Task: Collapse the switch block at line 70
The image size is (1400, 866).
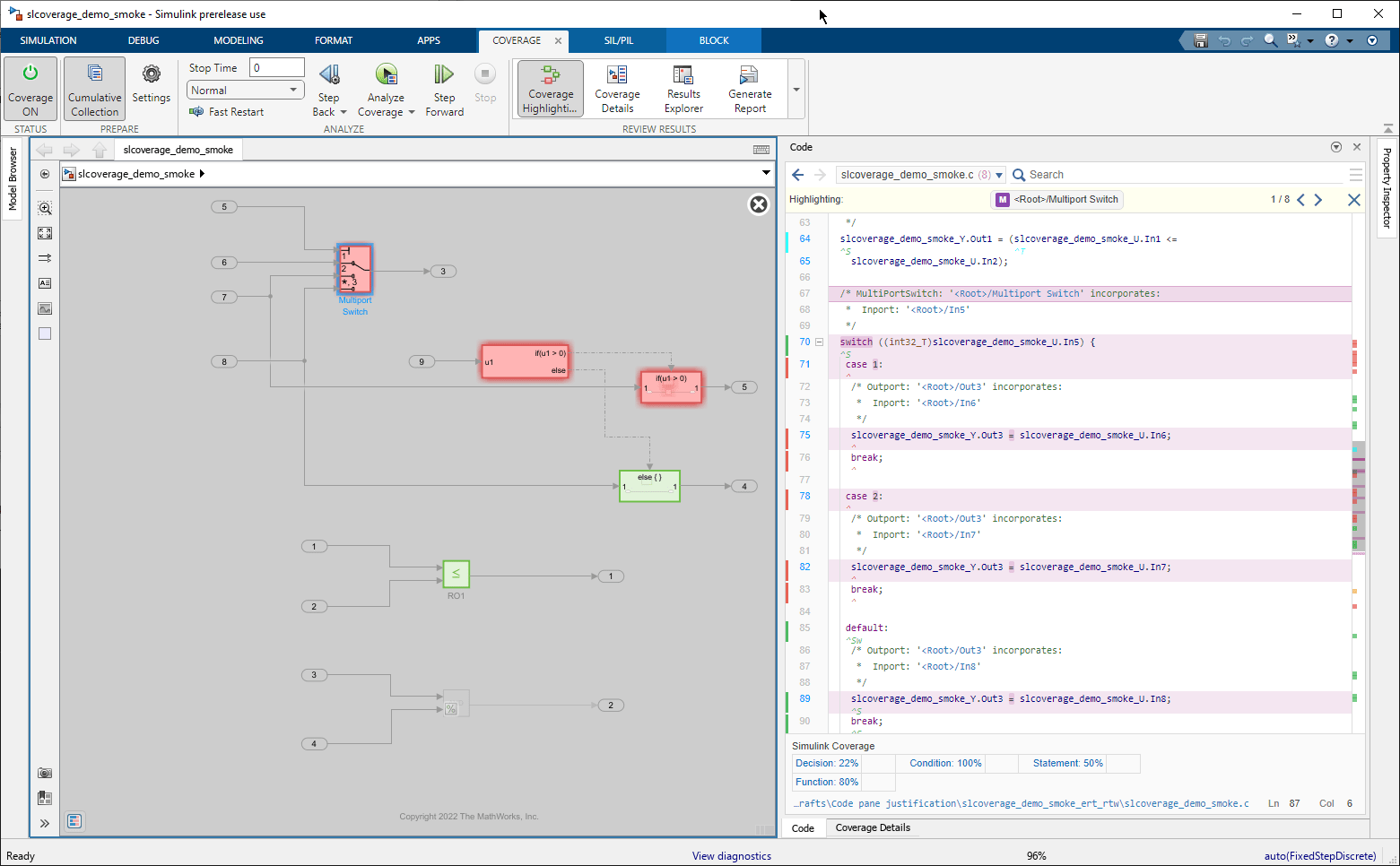Action: pyautogui.click(x=819, y=342)
